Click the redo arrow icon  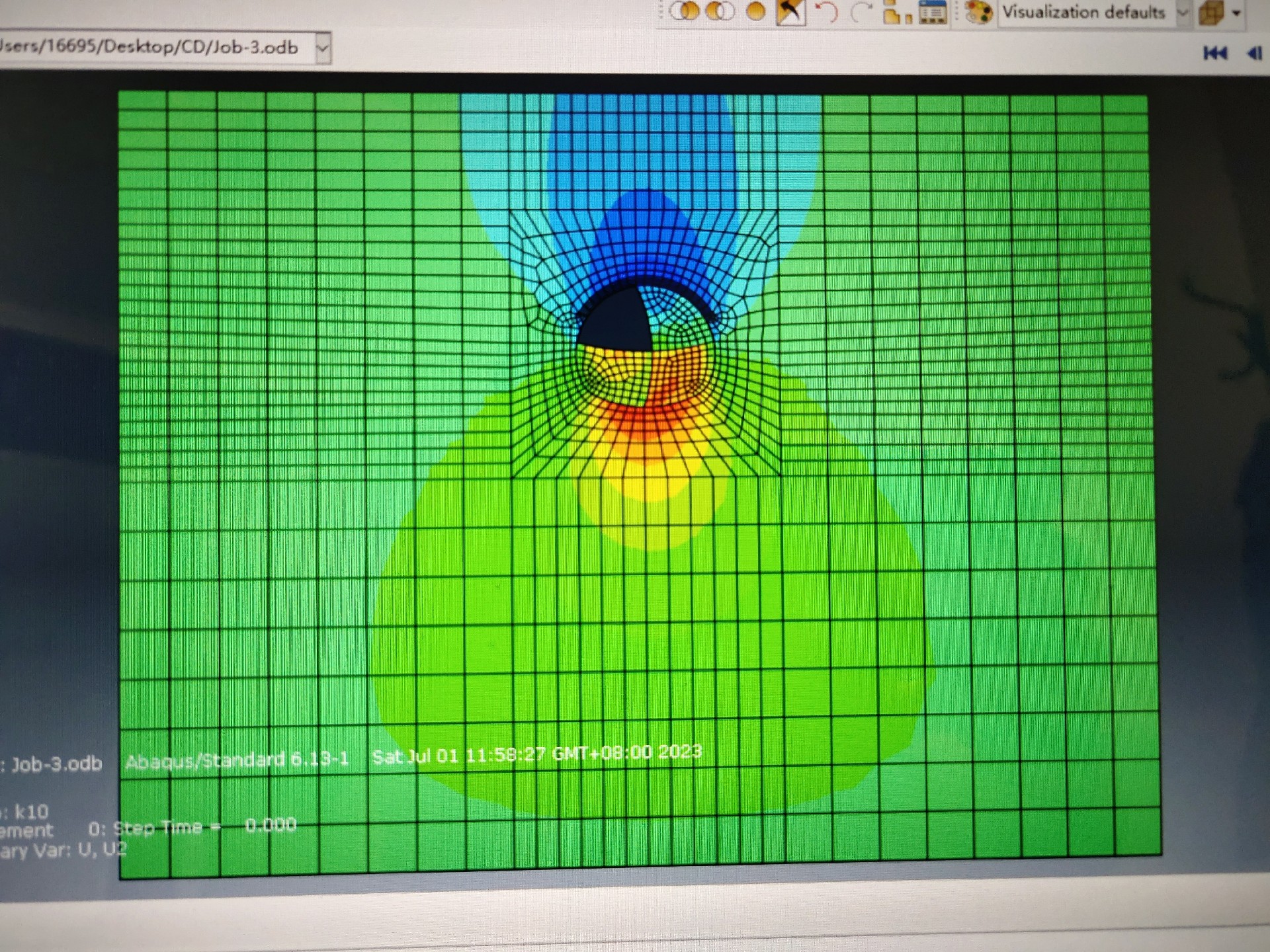click(x=861, y=12)
